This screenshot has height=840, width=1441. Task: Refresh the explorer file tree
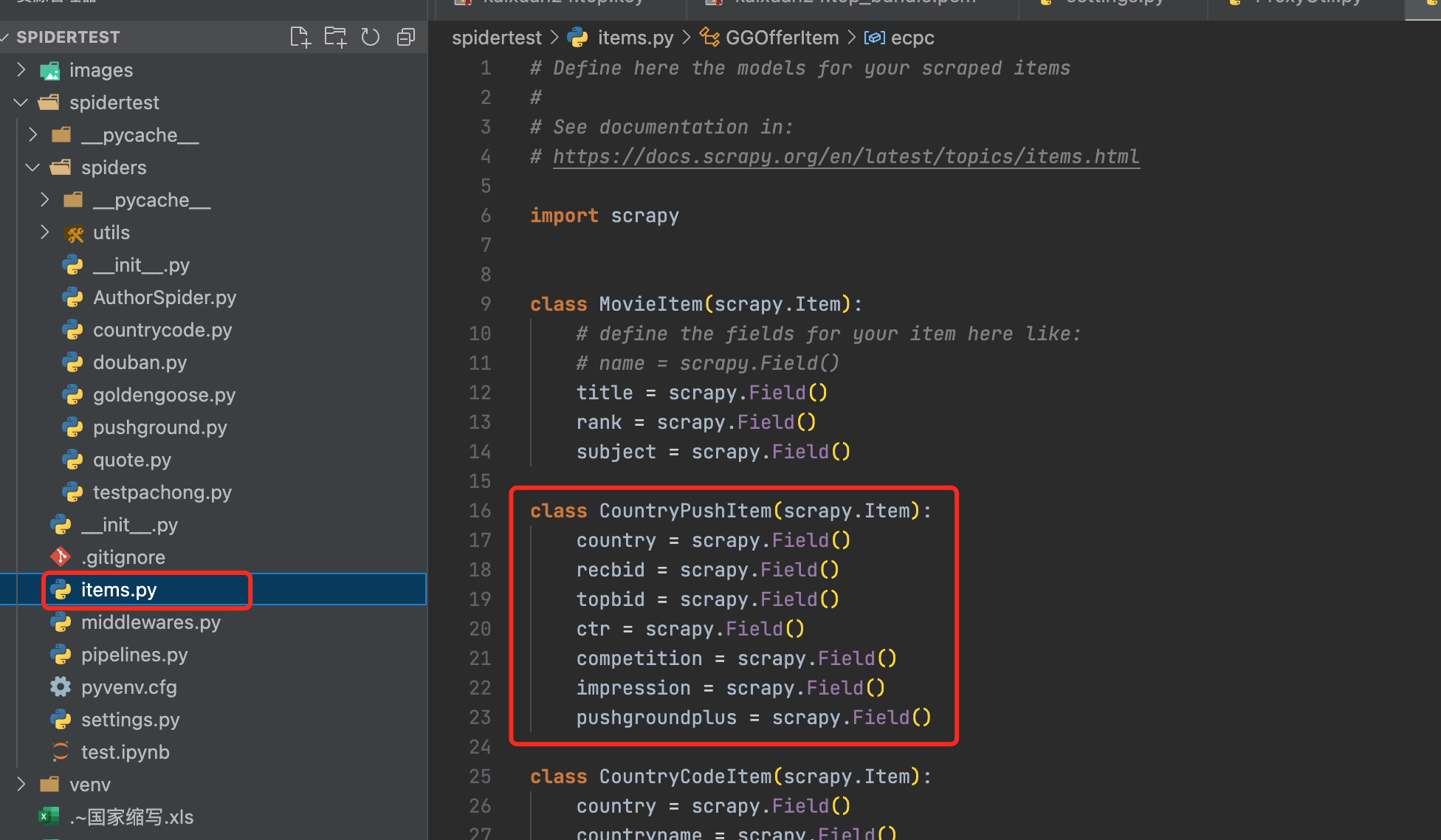pyautogui.click(x=371, y=37)
